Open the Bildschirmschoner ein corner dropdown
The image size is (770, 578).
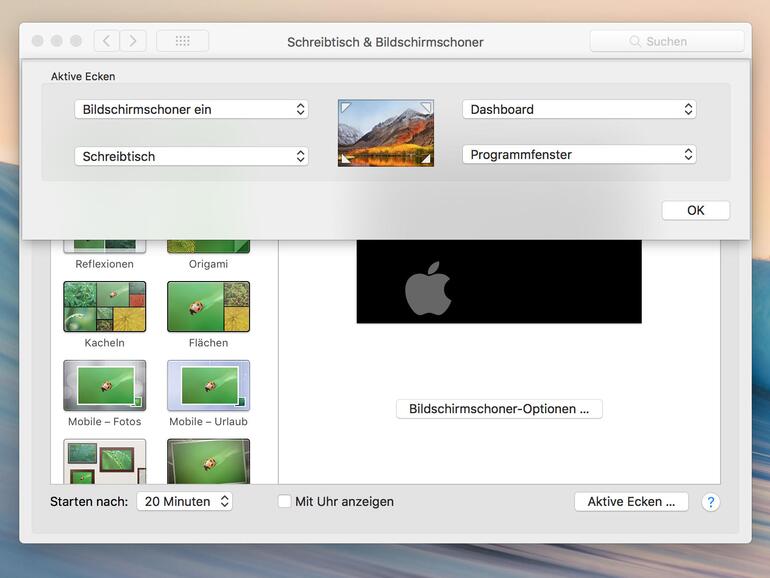click(191, 109)
